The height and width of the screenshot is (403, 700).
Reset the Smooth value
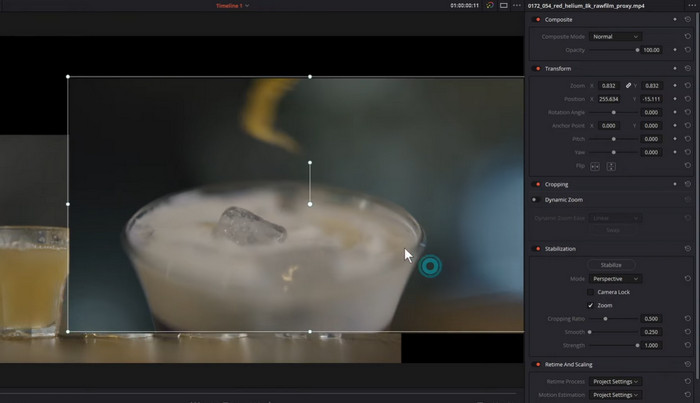click(x=688, y=332)
